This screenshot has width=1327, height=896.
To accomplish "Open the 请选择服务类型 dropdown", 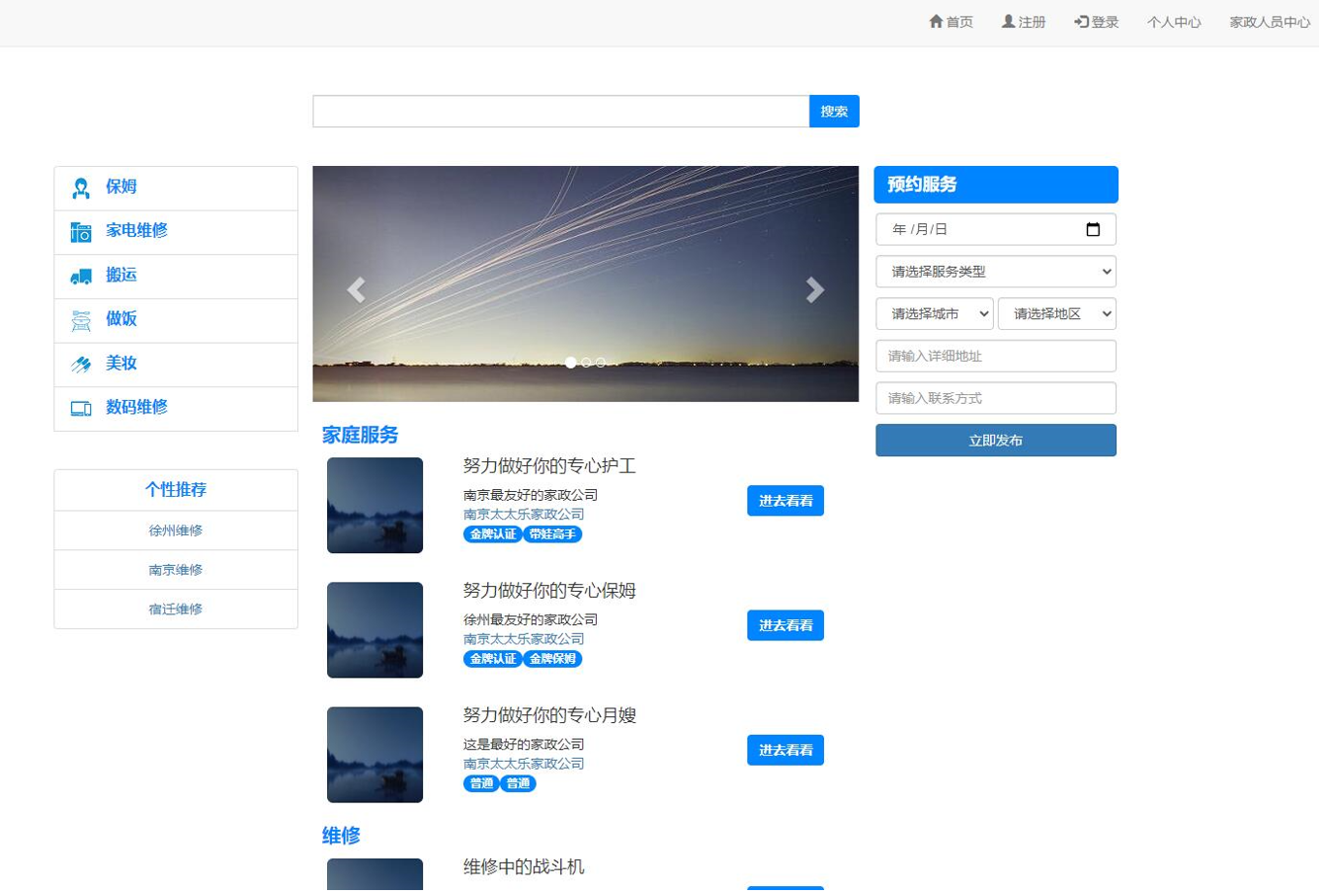I will pos(1002,273).
